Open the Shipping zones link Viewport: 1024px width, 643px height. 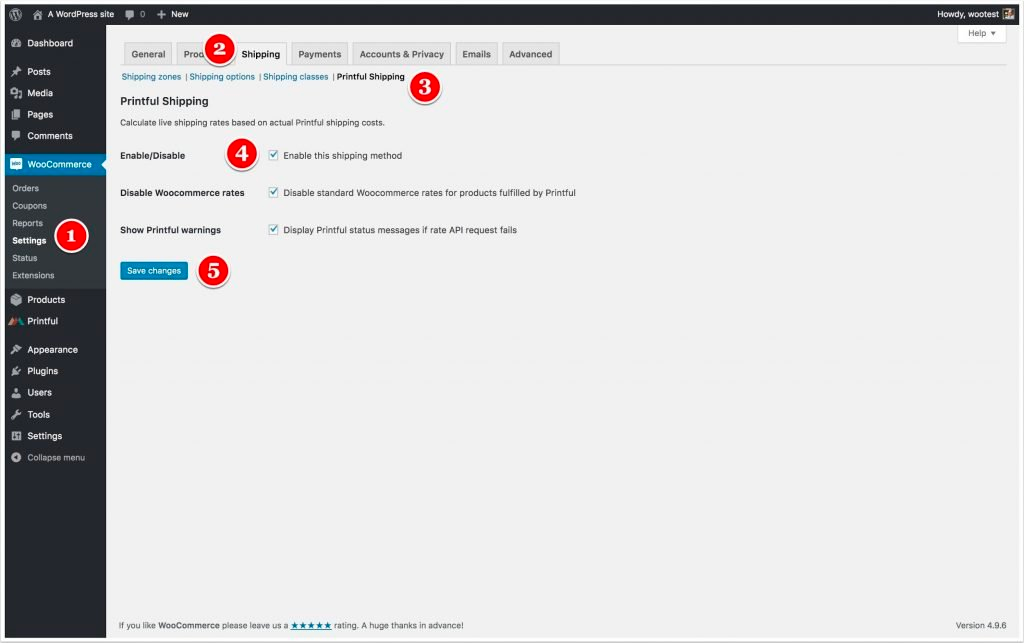pyautogui.click(x=152, y=77)
